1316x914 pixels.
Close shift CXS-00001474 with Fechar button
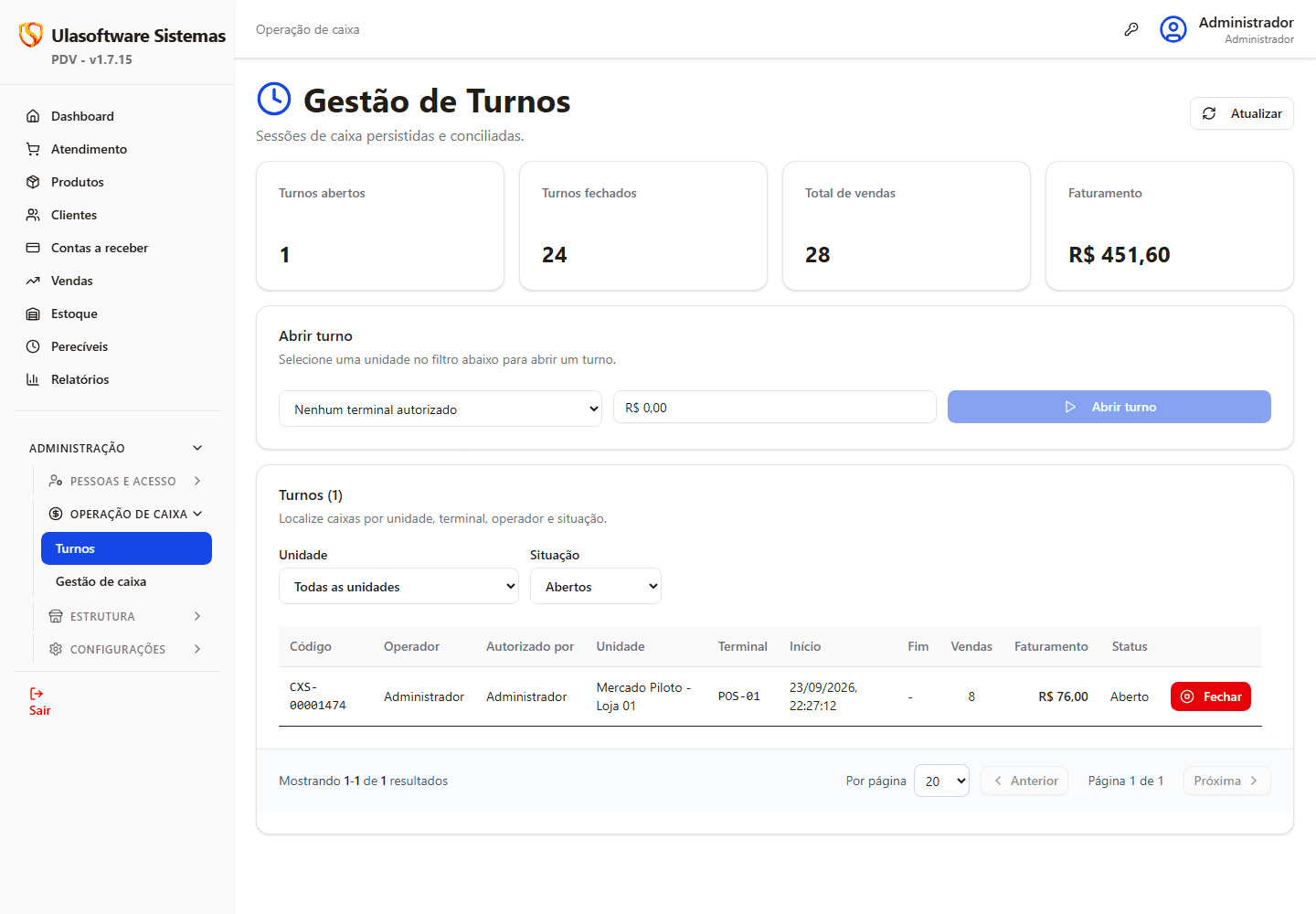point(1211,696)
